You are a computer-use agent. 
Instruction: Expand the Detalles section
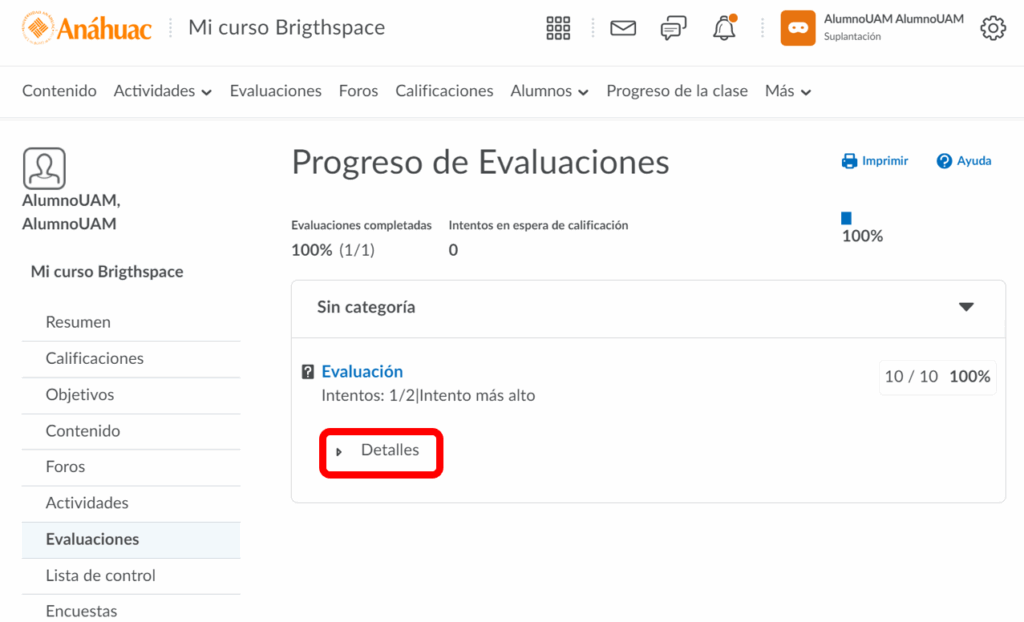pyautogui.click(x=380, y=451)
